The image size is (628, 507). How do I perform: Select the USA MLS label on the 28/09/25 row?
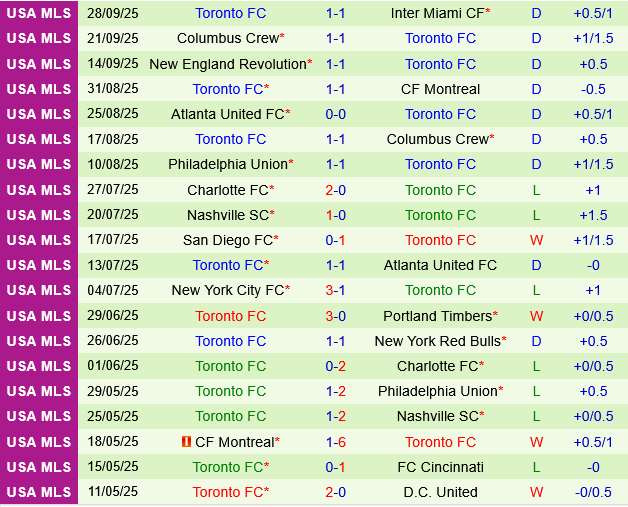pyautogui.click(x=39, y=13)
